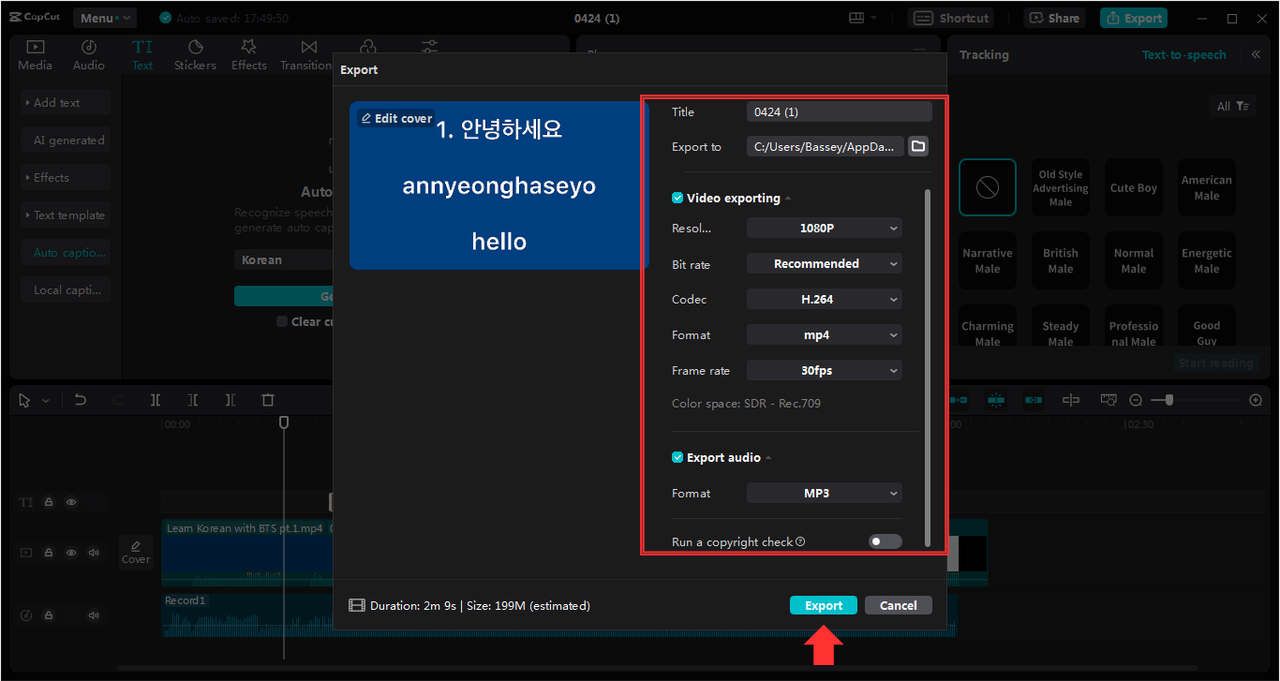Select the Narrative Male voice
This screenshot has height=681, width=1280.
click(988, 261)
